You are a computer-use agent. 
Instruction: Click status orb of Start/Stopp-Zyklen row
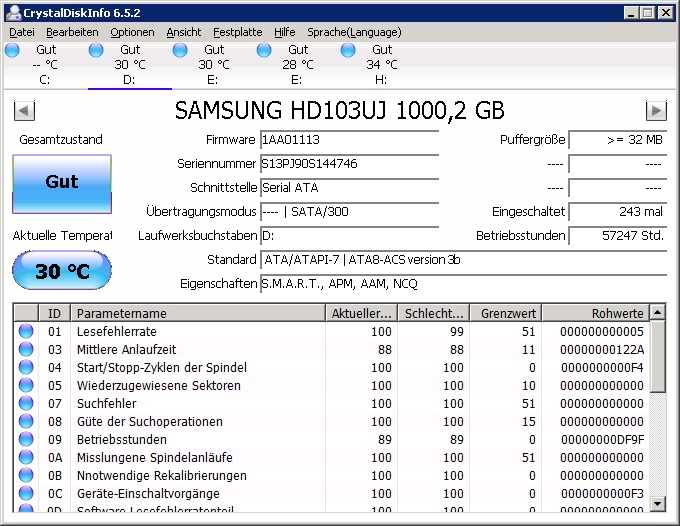point(26,367)
